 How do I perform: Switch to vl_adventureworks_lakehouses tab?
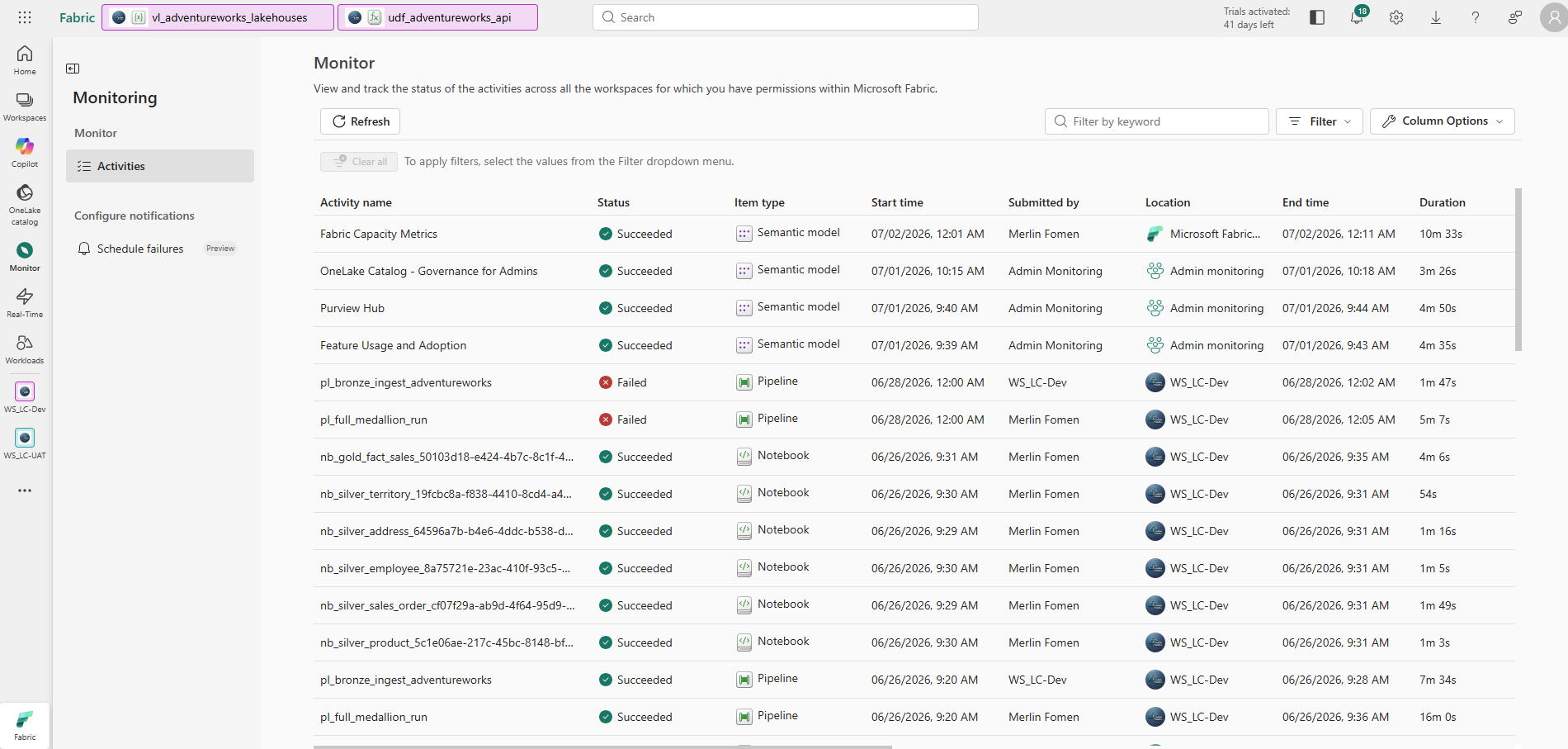point(218,17)
